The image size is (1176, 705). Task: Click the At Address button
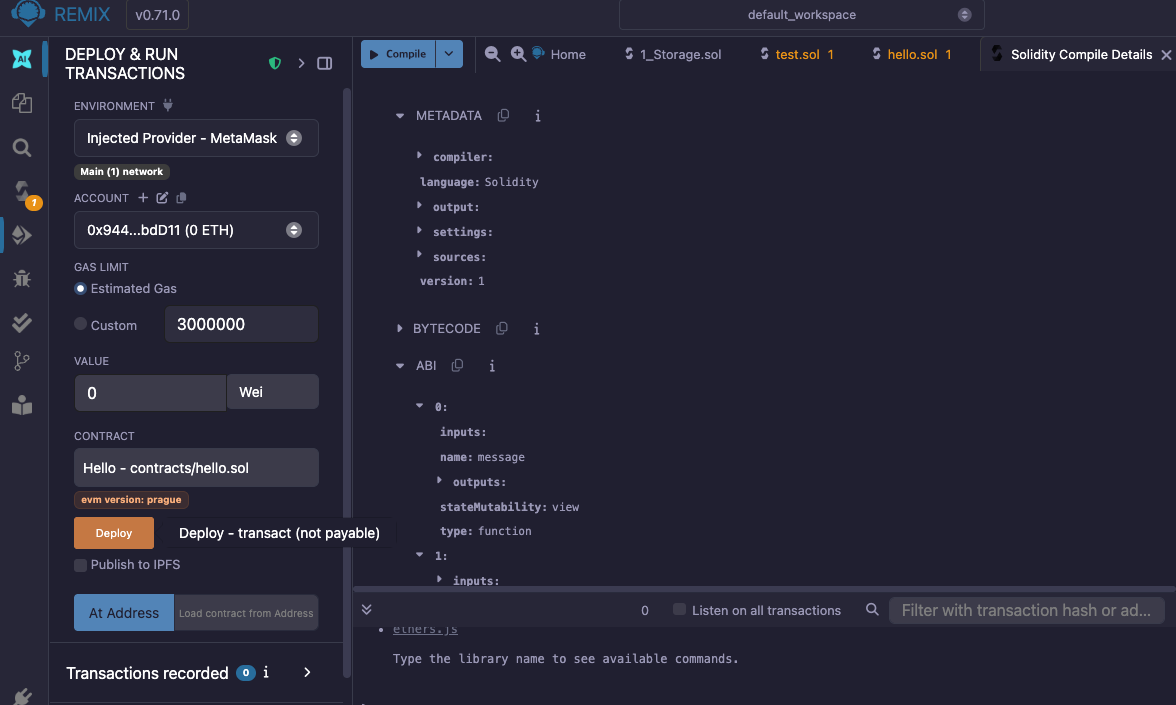[x=124, y=613]
